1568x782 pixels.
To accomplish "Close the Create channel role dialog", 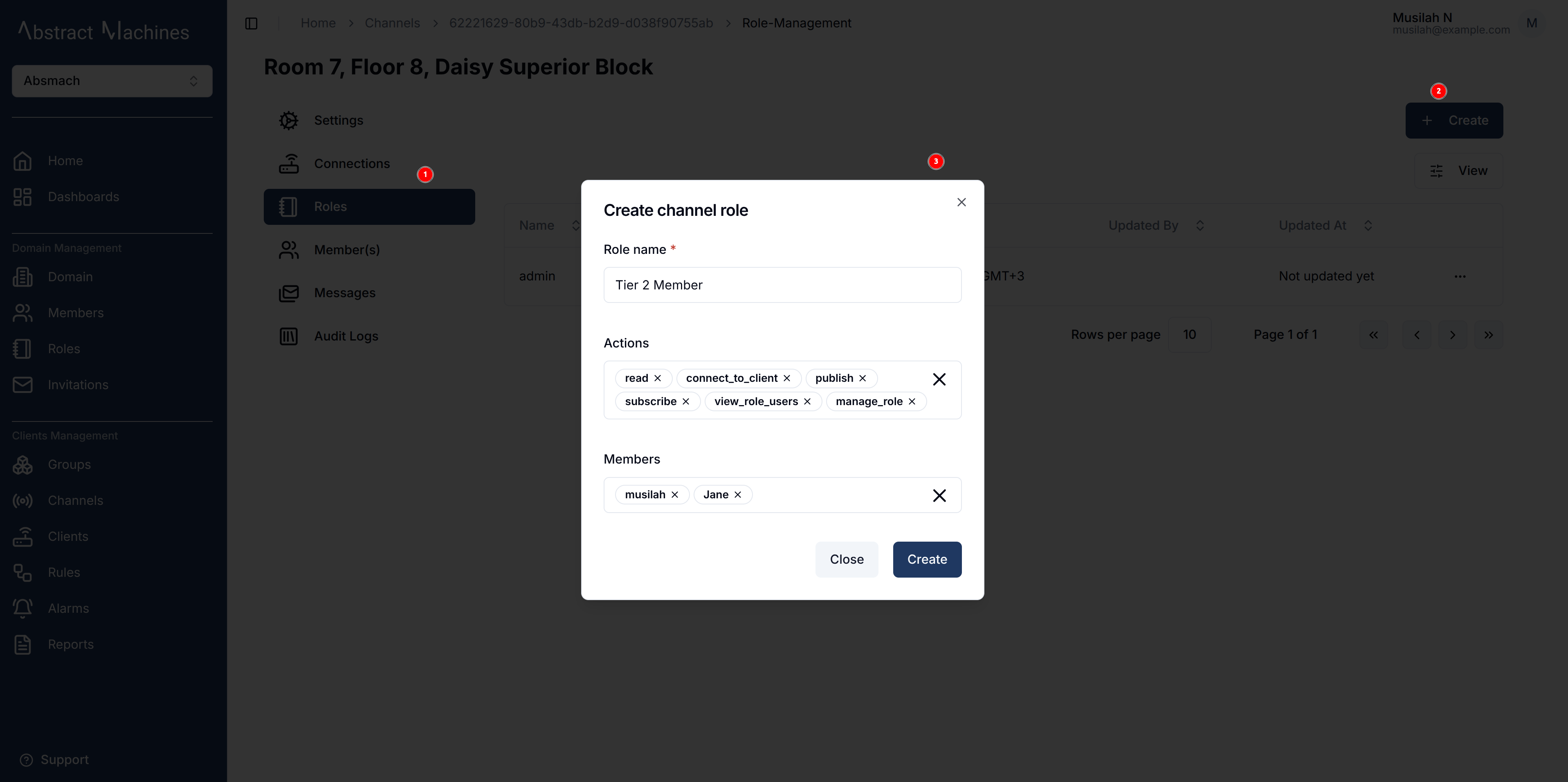I will click(962, 202).
